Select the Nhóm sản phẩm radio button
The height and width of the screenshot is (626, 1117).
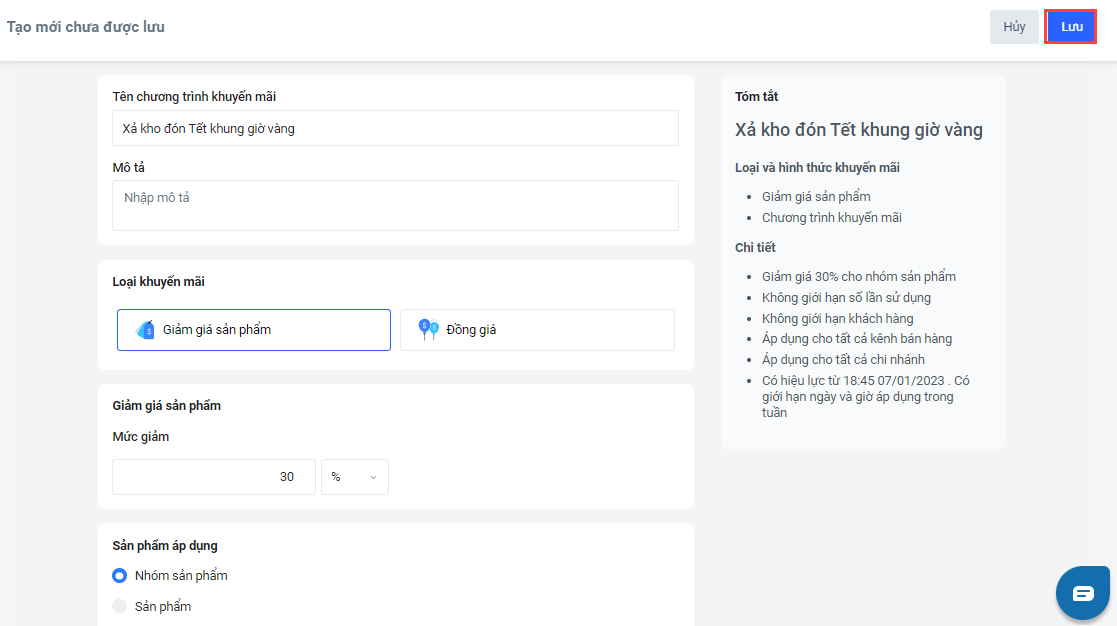pyautogui.click(x=120, y=576)
